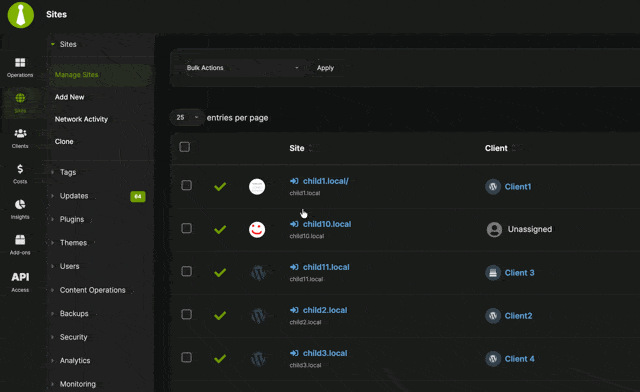
Task: Click the smiley favicon of child10.local
Action: (x=257, y=229)
